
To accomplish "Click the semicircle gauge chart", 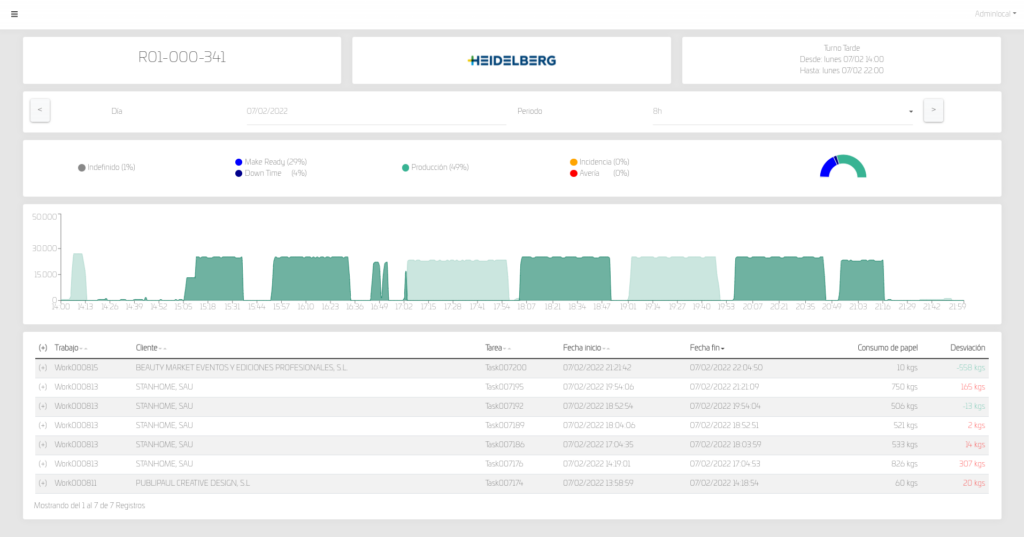I will click(843, 166).
